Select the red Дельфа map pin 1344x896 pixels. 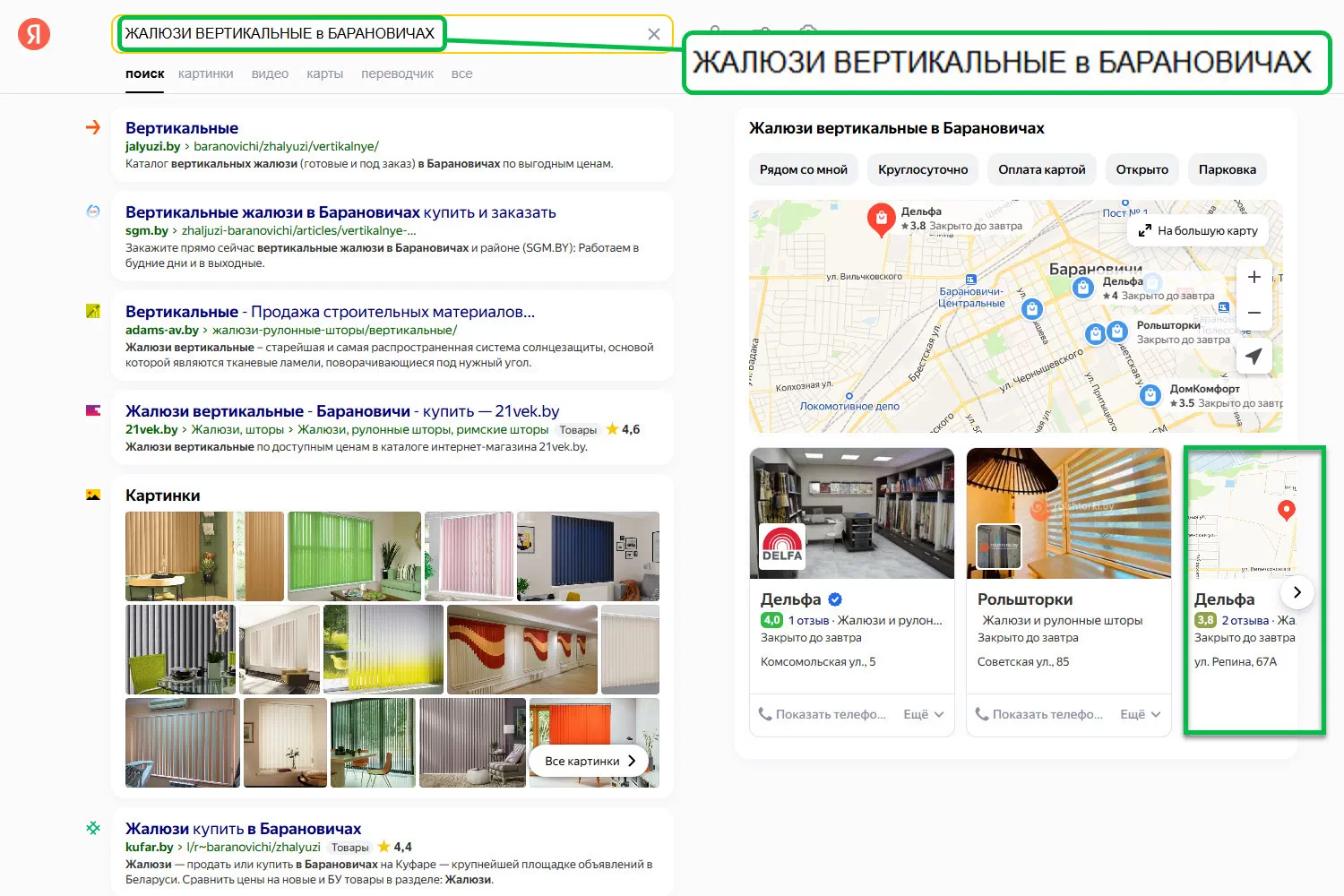pyautogui.click(x=882, y=219)
